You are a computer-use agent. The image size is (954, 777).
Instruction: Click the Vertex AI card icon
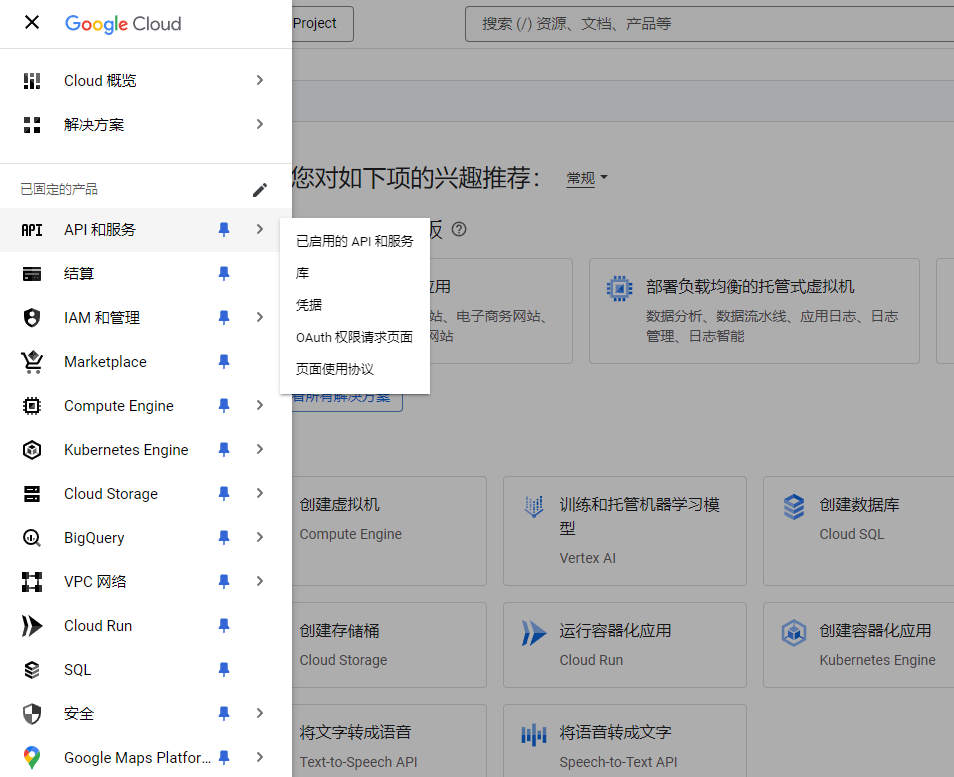534,506
